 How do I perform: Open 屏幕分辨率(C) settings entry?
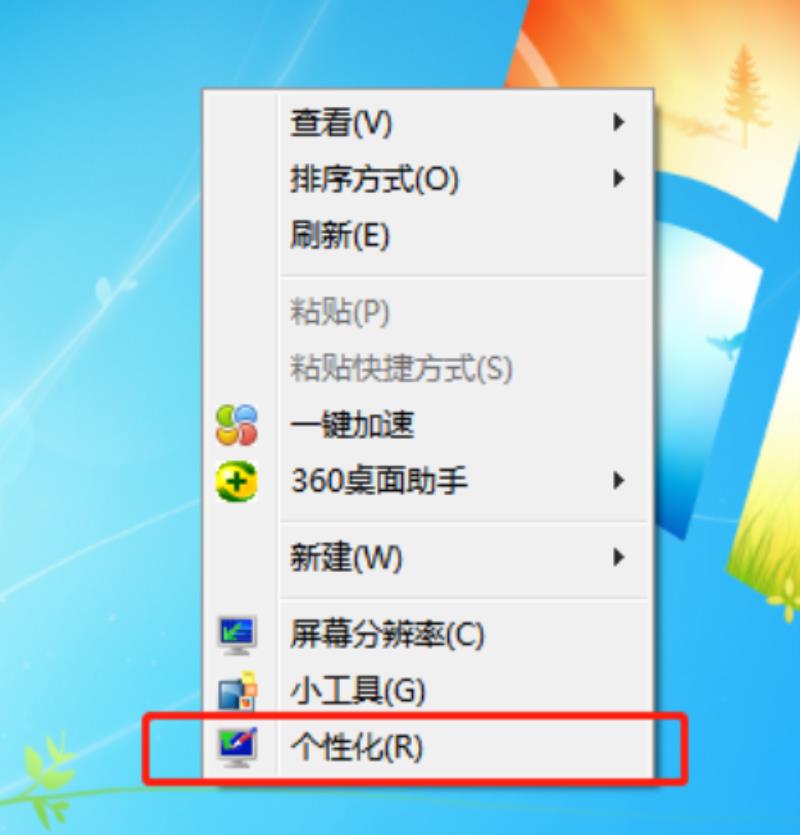point(428,634)
